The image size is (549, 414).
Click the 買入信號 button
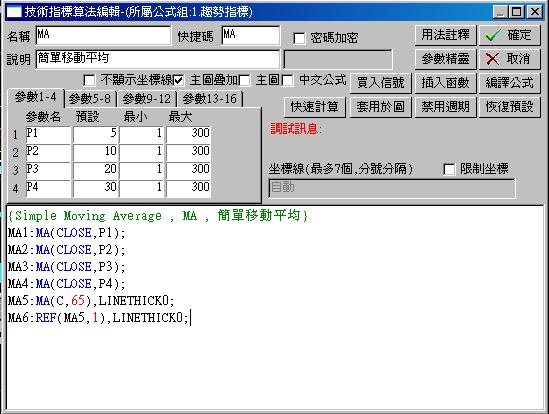coord(381,83)
